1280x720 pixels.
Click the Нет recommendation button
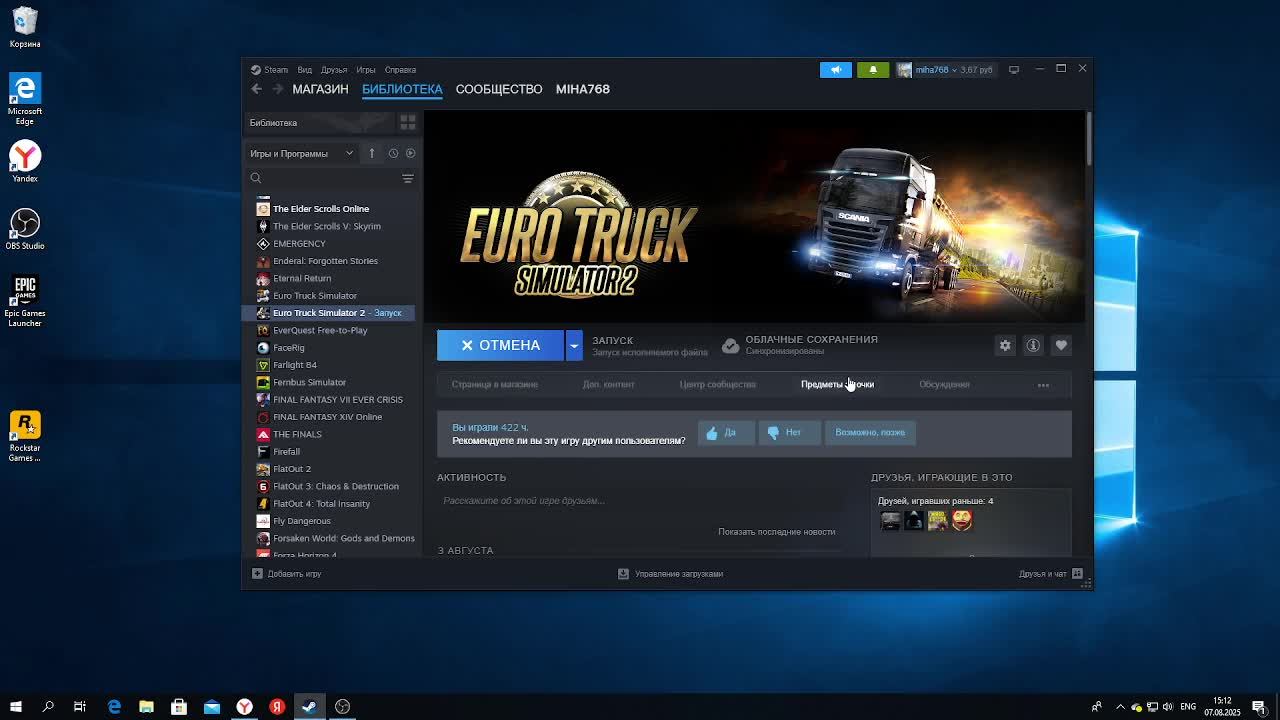pos(789,433)
